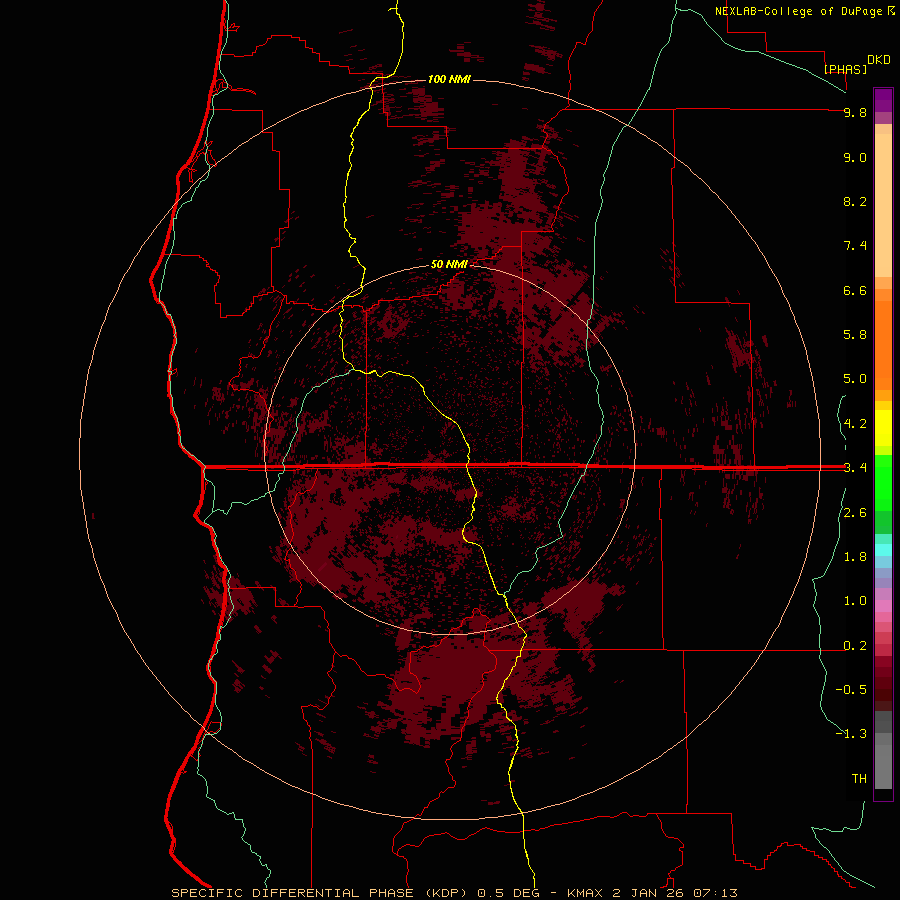Pick the bright green color bar segment
The width and height of the screenshot is (900, 900).
(x=883, y=482)
